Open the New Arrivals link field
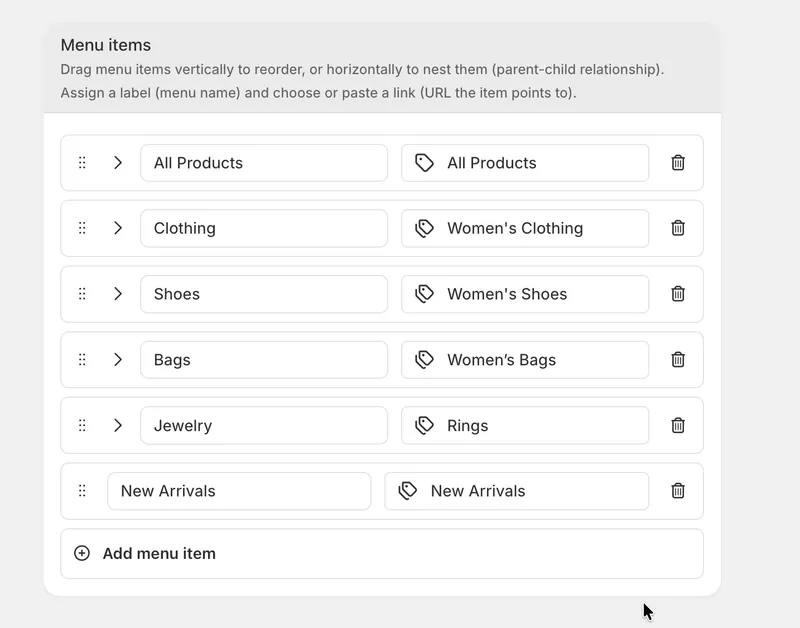Screen dimensions: 800x628 (517, 491)
